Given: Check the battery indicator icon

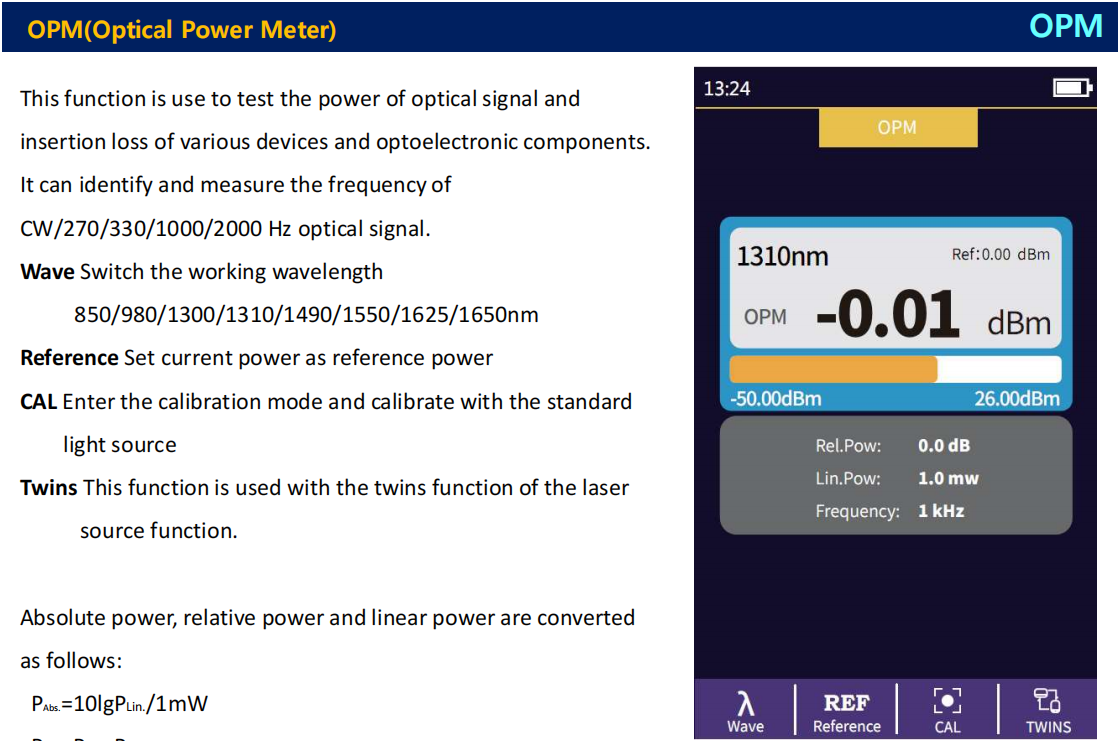Looking at the screenshot, I should [1071, 88].
